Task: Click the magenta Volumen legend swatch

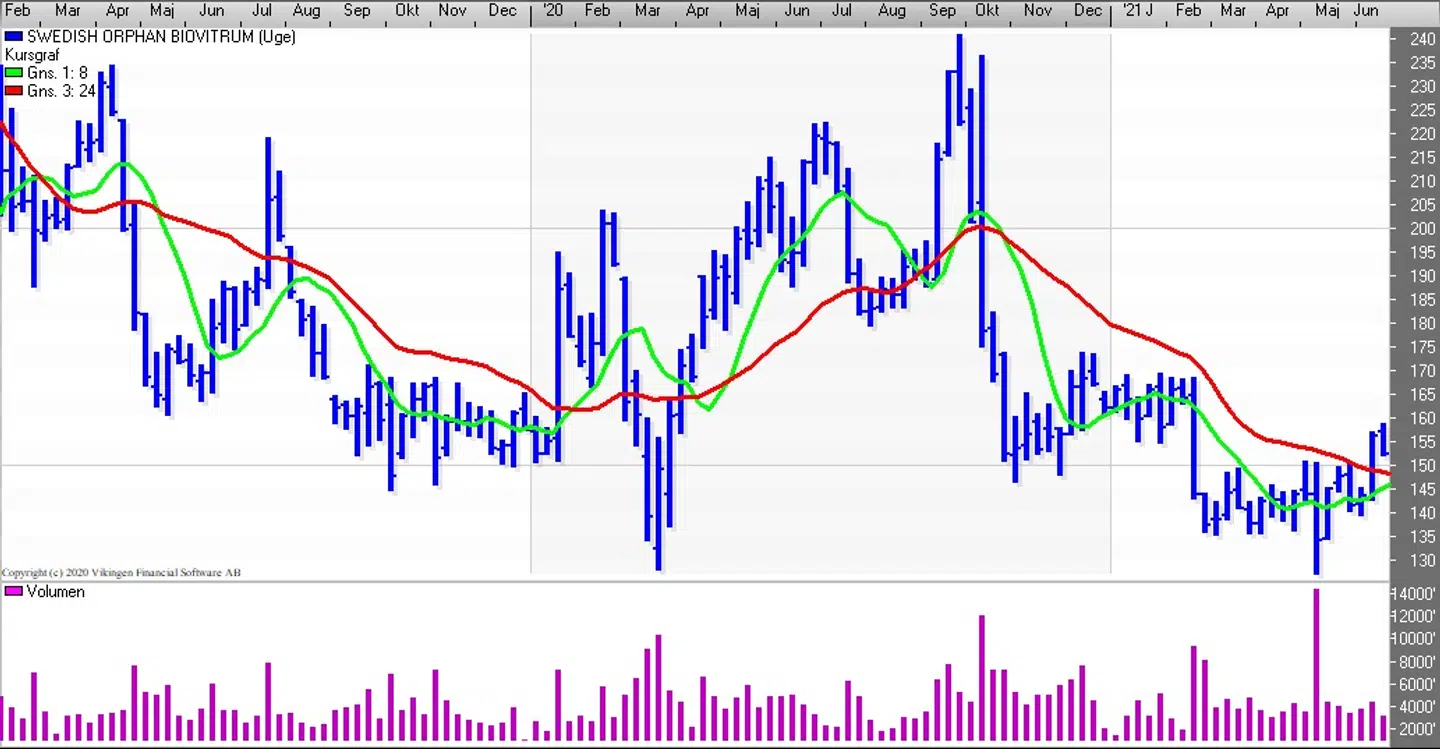Action: coord(14,592)
